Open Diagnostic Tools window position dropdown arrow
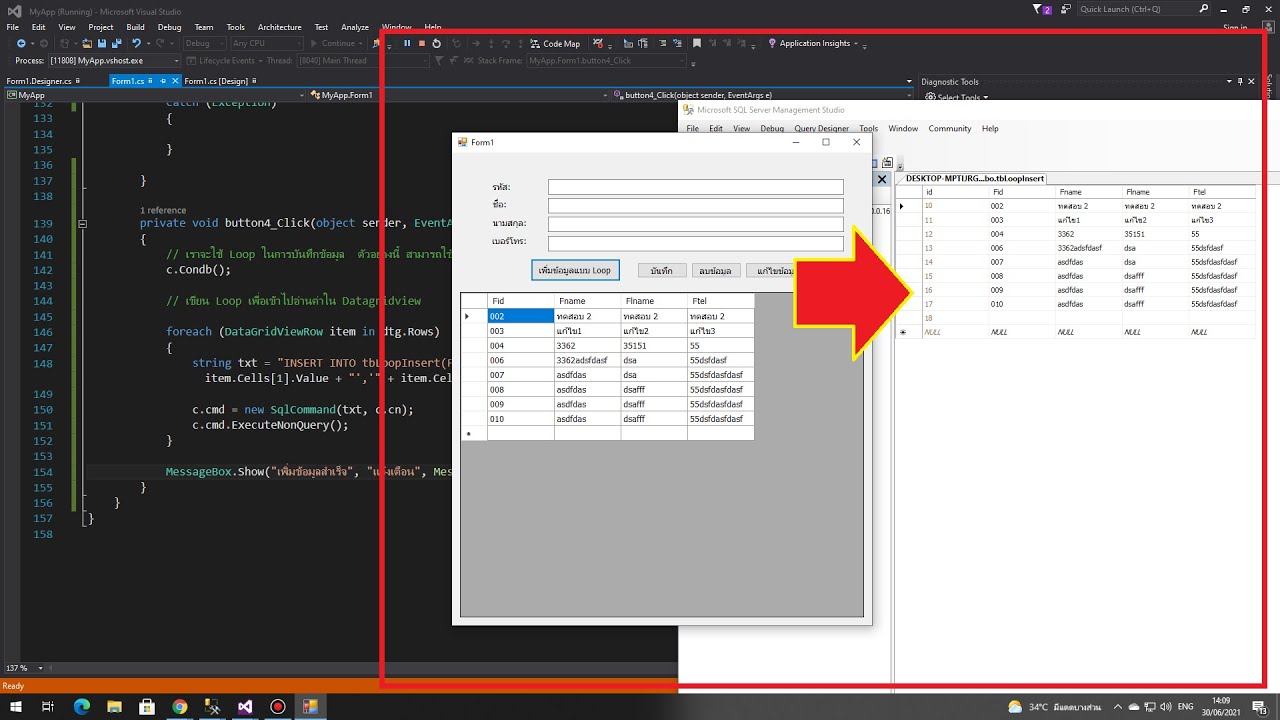 click(1229, 81)
